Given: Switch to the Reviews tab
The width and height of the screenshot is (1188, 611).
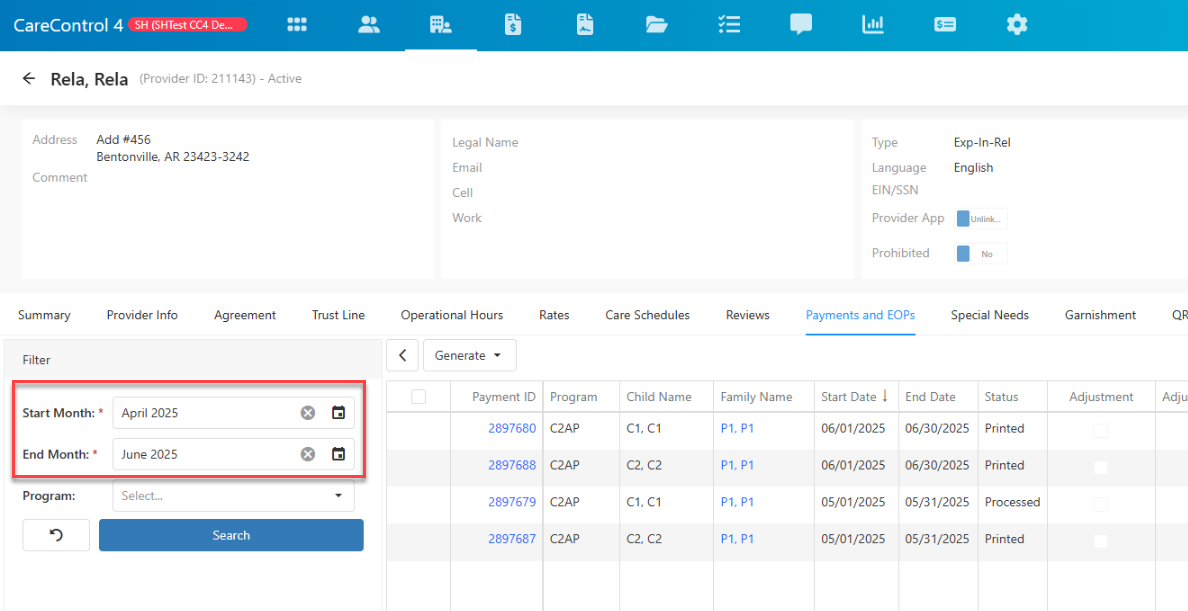Looking at the screenshot, I should pos(748,315).
